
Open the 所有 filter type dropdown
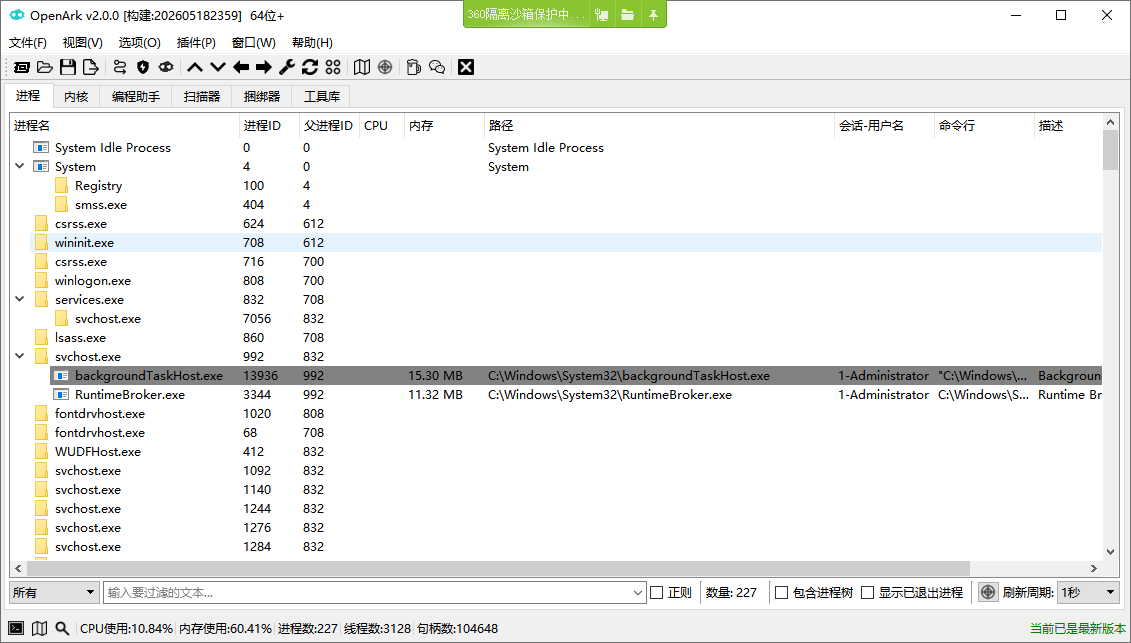pos(54,592)
